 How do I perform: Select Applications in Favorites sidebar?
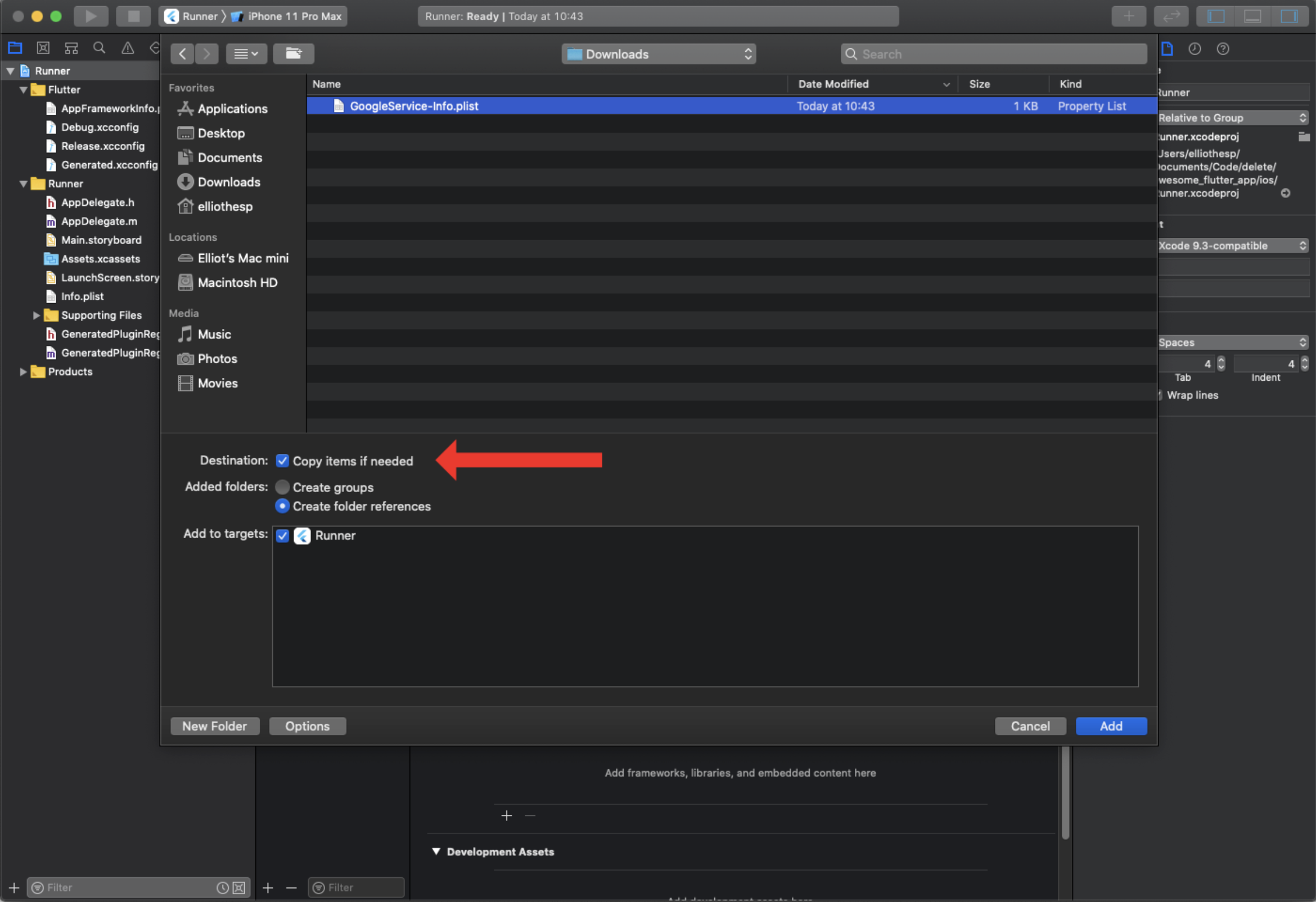click(x=223, y=109)
